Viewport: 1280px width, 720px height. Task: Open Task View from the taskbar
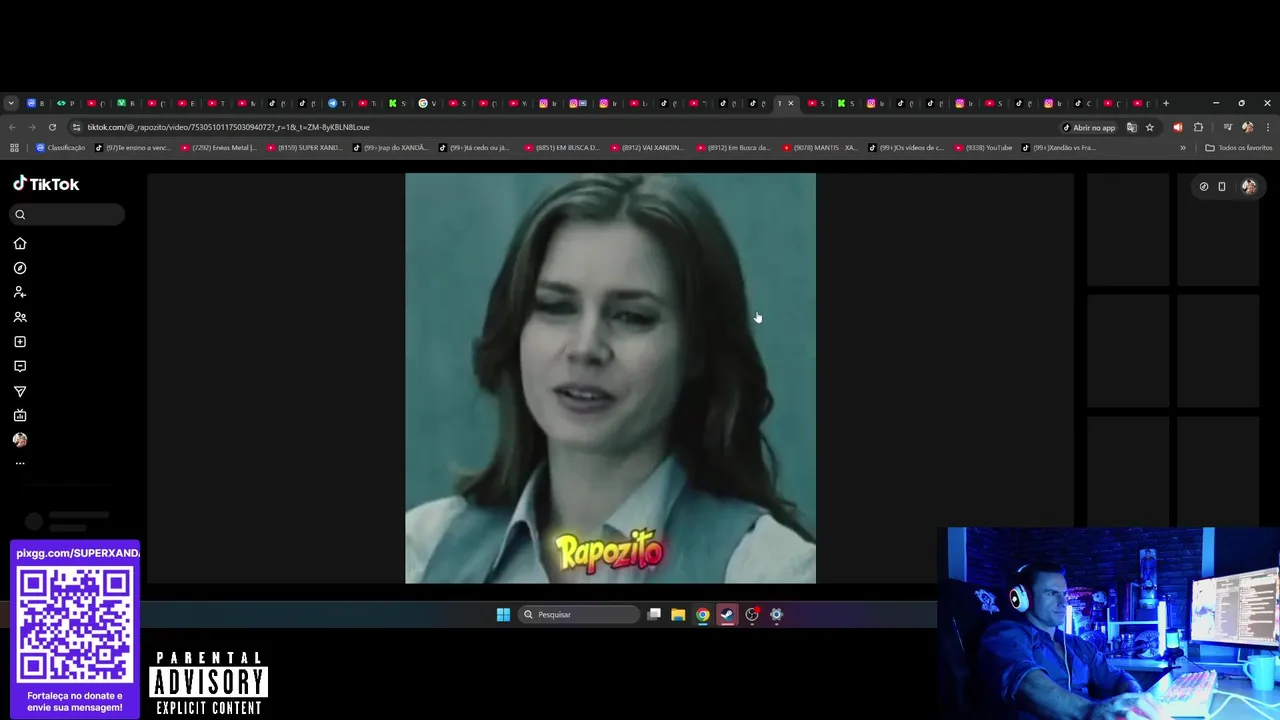click(x=654, y=615)
